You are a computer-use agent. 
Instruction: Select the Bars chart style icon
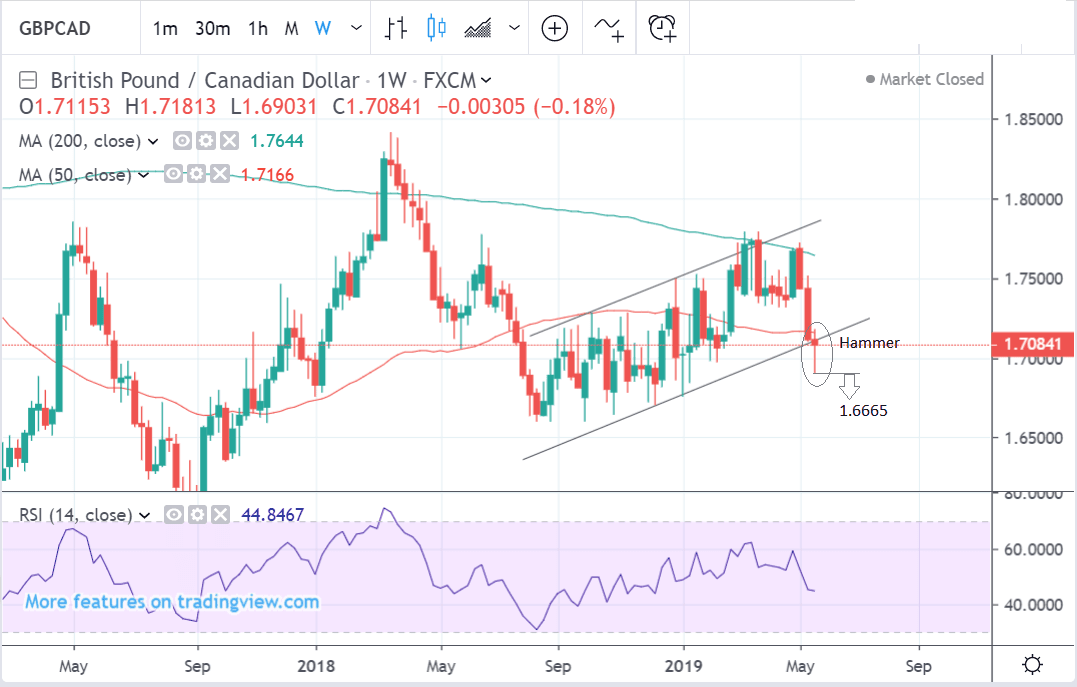[396, 28]
